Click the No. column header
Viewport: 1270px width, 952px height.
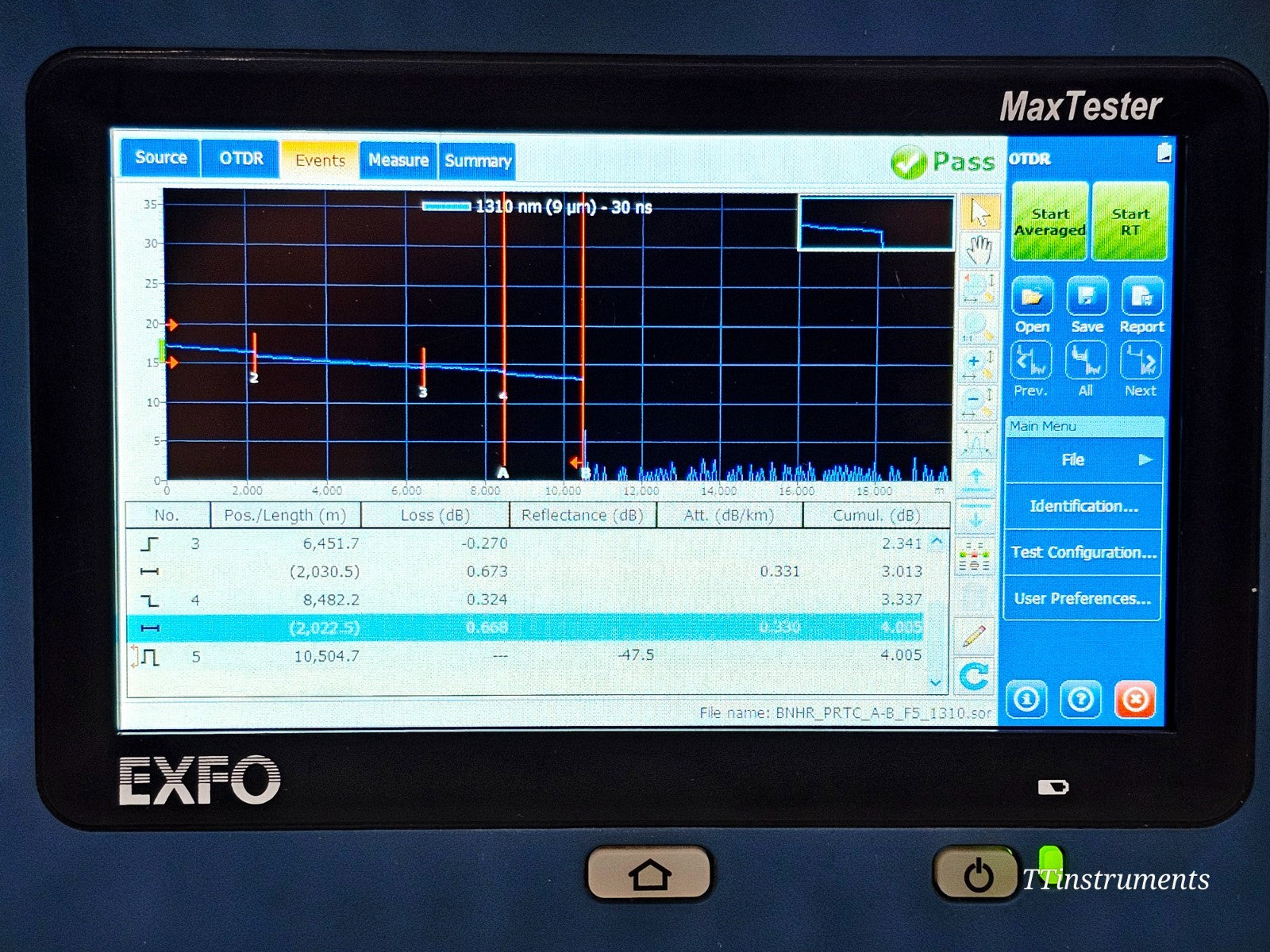coord(167,516)
